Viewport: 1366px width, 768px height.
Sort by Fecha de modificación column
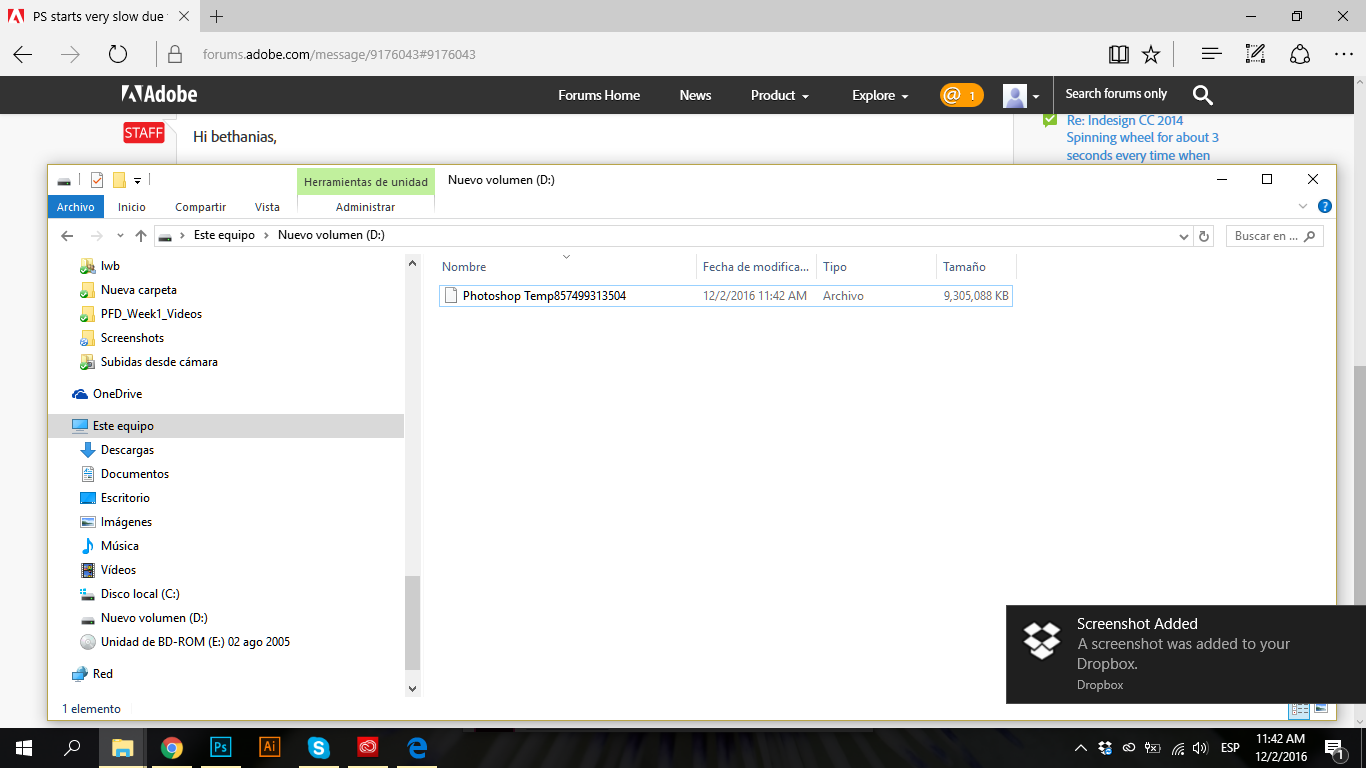(x=756, y=267)
